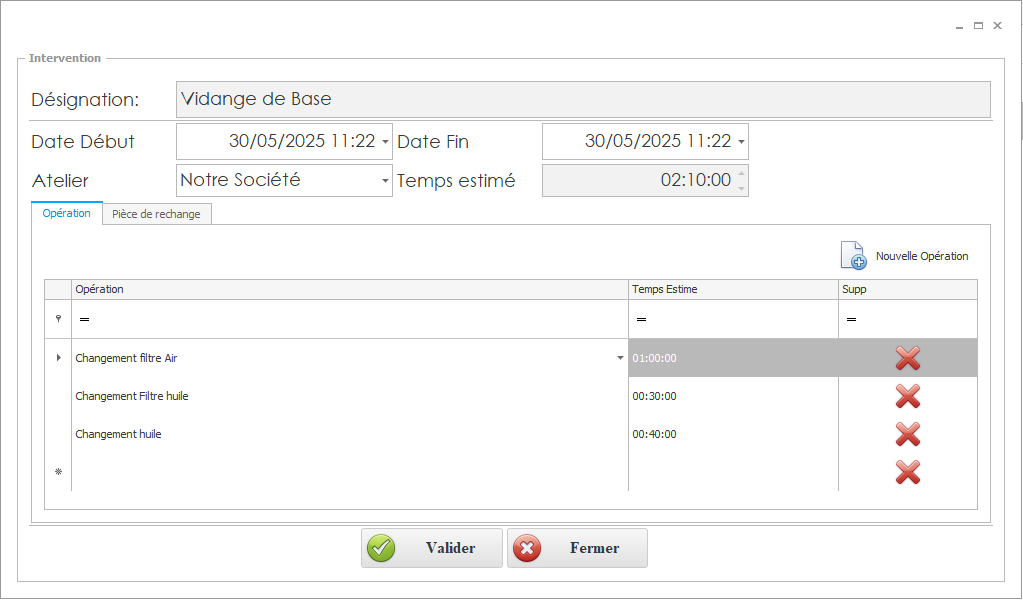Expand the Date Fin date picker

pos(741,142)
